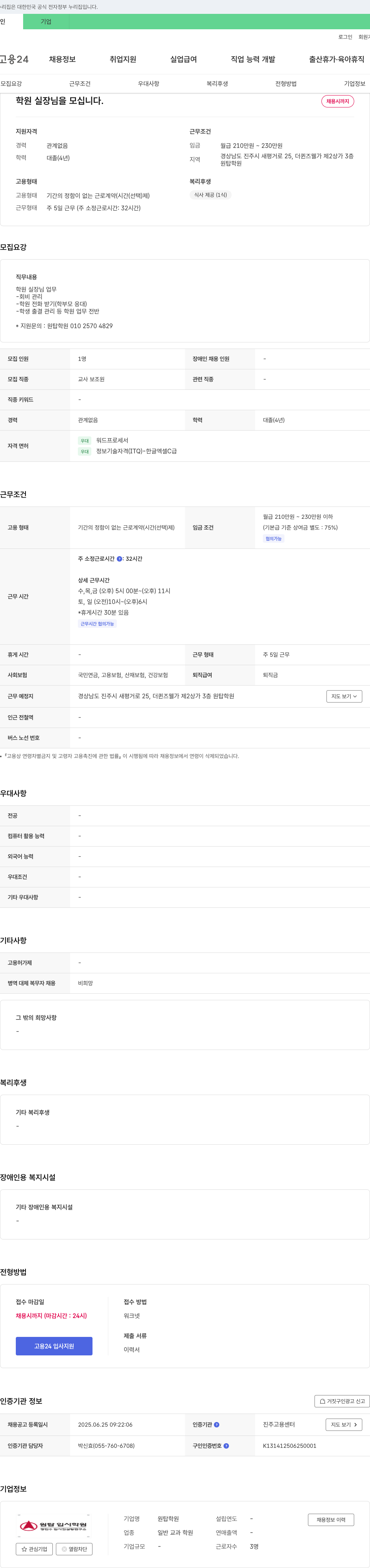Switch to the 기업 tab
This screenshot has height=1568, width=370.
pos(46,21)
